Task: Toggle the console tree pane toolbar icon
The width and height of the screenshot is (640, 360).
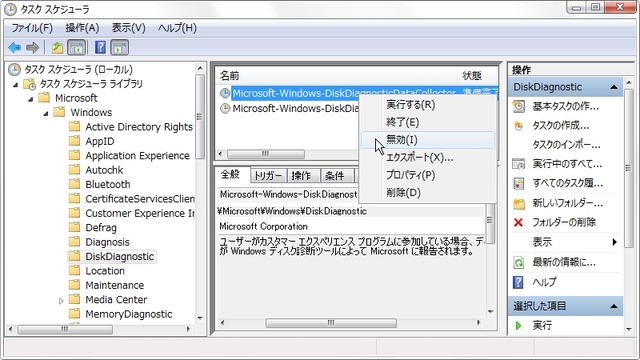Action: point(76,47)
